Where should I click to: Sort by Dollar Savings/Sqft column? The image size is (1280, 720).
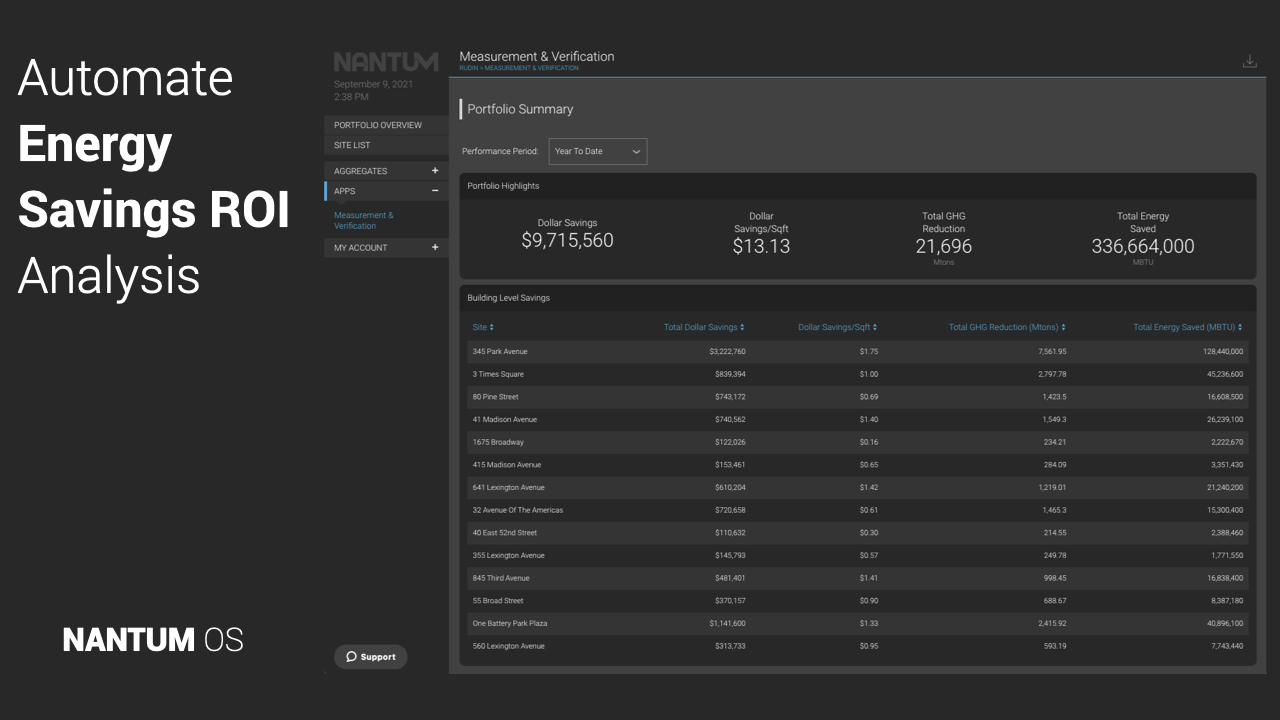pos(838,327)
